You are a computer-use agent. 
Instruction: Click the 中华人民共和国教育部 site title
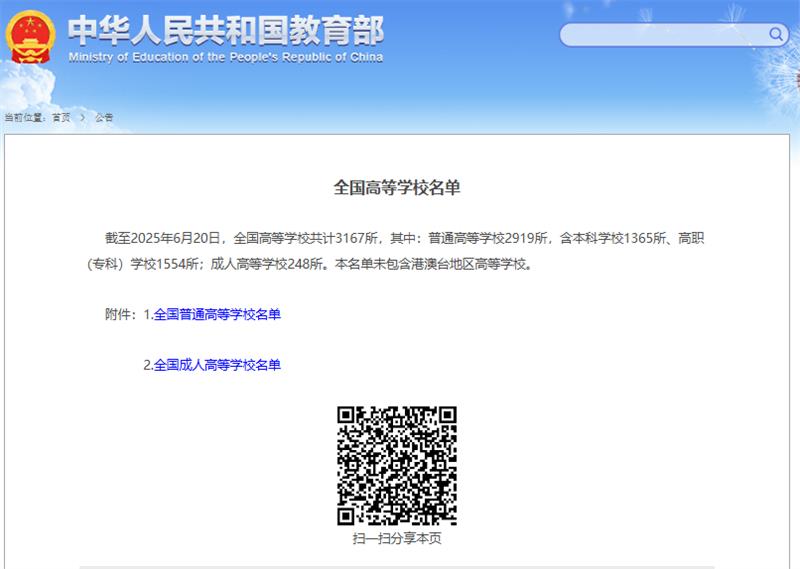coord(226,30)
